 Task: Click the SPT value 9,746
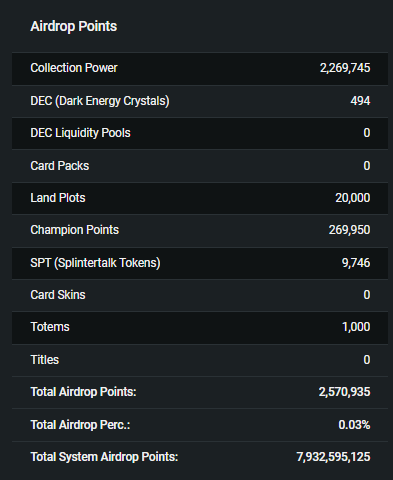(356, 263)
